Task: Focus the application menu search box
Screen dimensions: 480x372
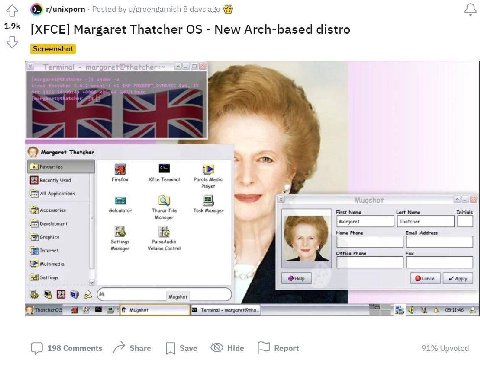Action: tap(164, 294)
